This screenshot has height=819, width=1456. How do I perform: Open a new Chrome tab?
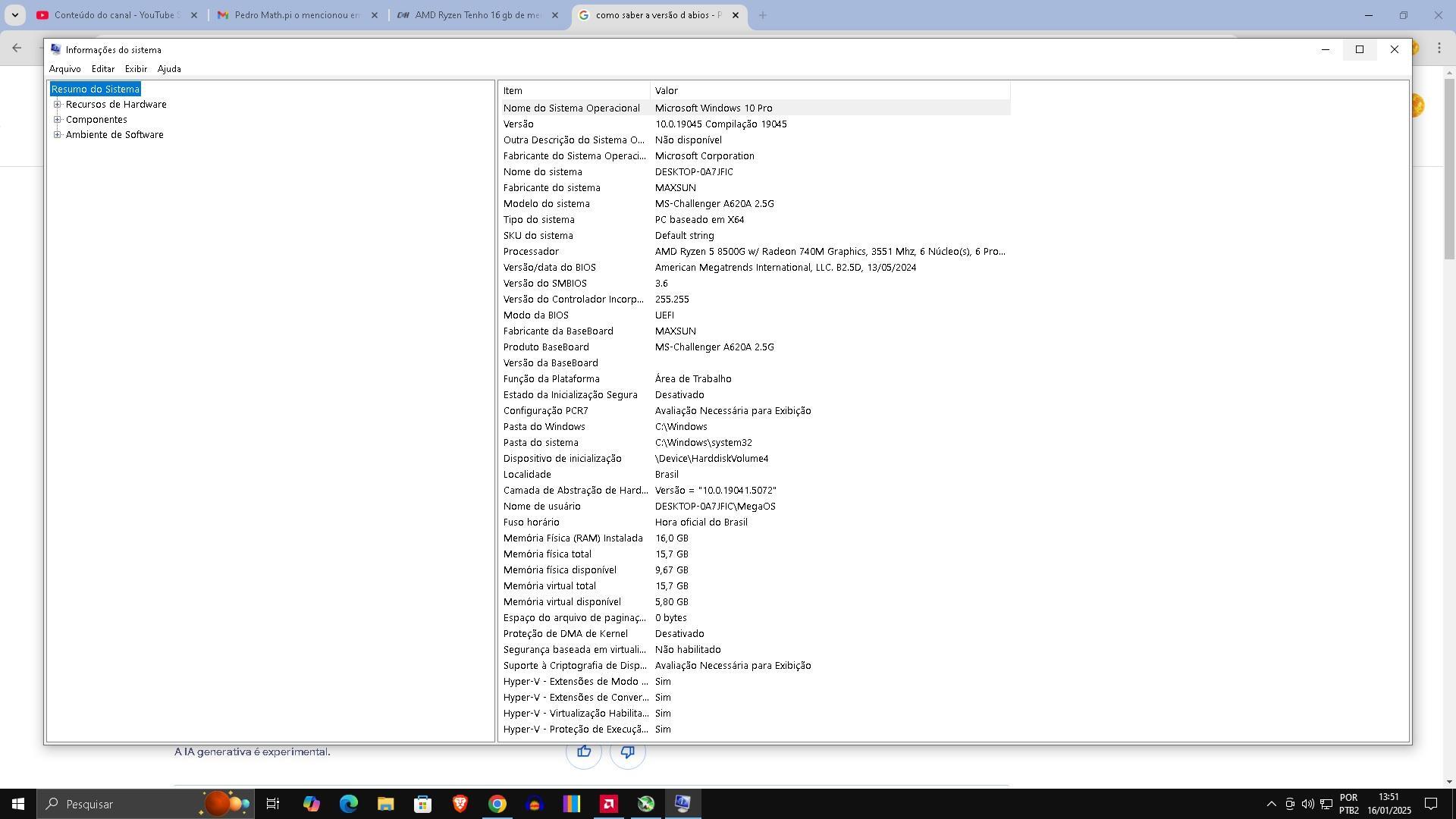(x=763, y=15)
